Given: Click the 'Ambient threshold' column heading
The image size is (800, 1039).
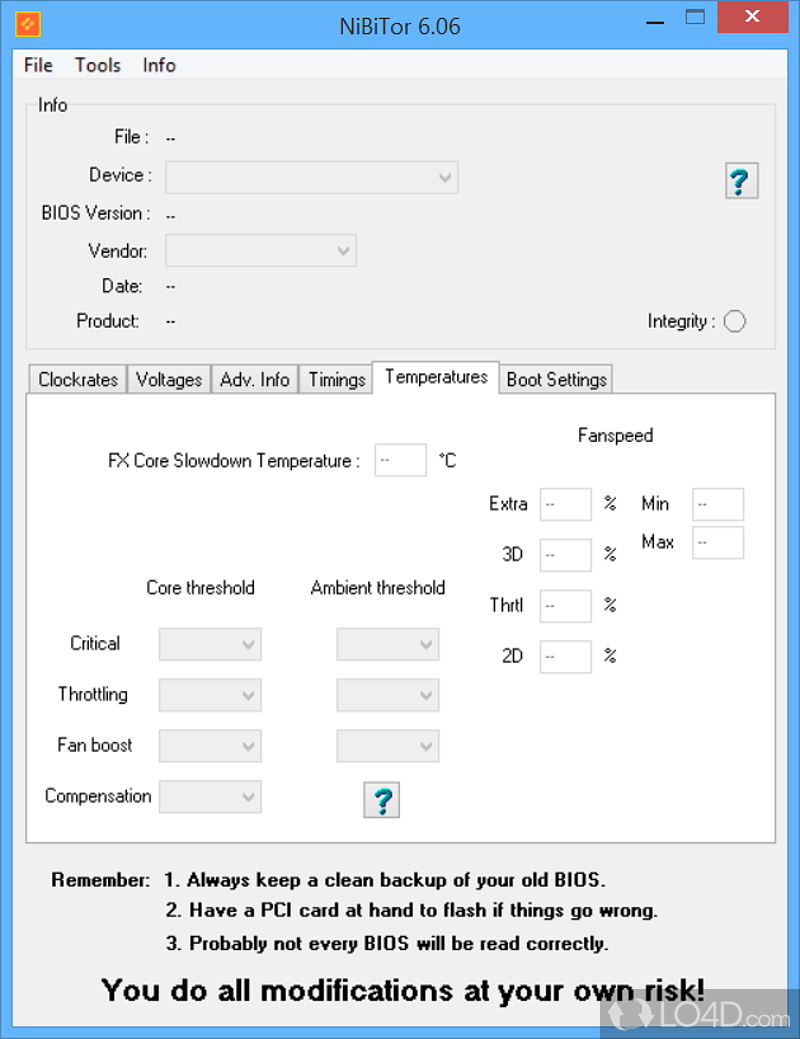Looking at the screenshot, I should coord(378,588).
